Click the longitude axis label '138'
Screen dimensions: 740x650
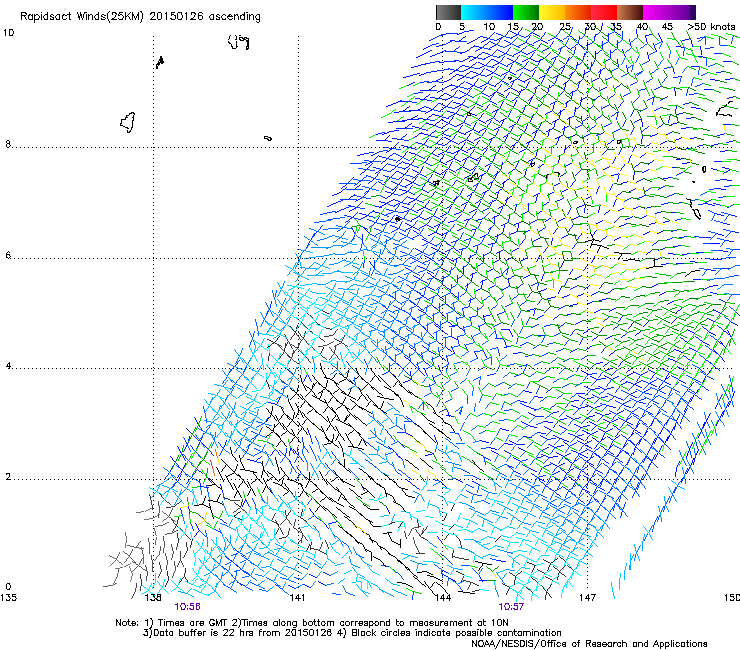153,598
